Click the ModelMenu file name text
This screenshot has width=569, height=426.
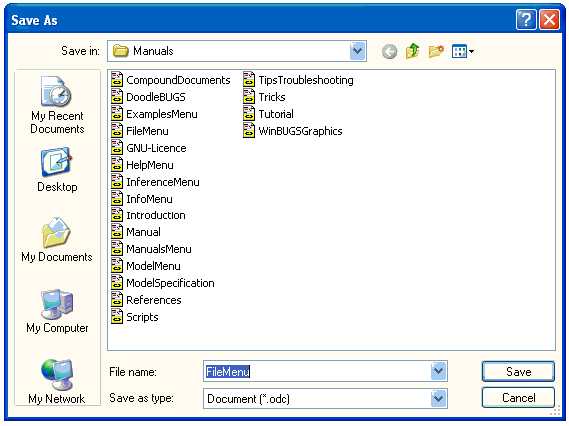(153, 266)
